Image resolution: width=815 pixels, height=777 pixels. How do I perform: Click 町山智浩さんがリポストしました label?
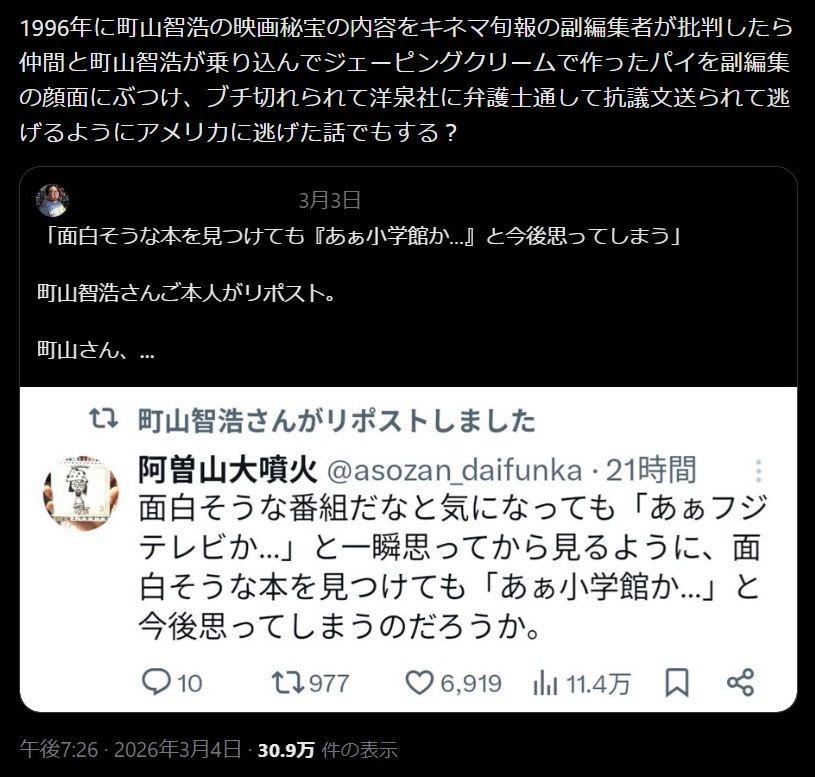pyautogui.click(x=337, y=420)
